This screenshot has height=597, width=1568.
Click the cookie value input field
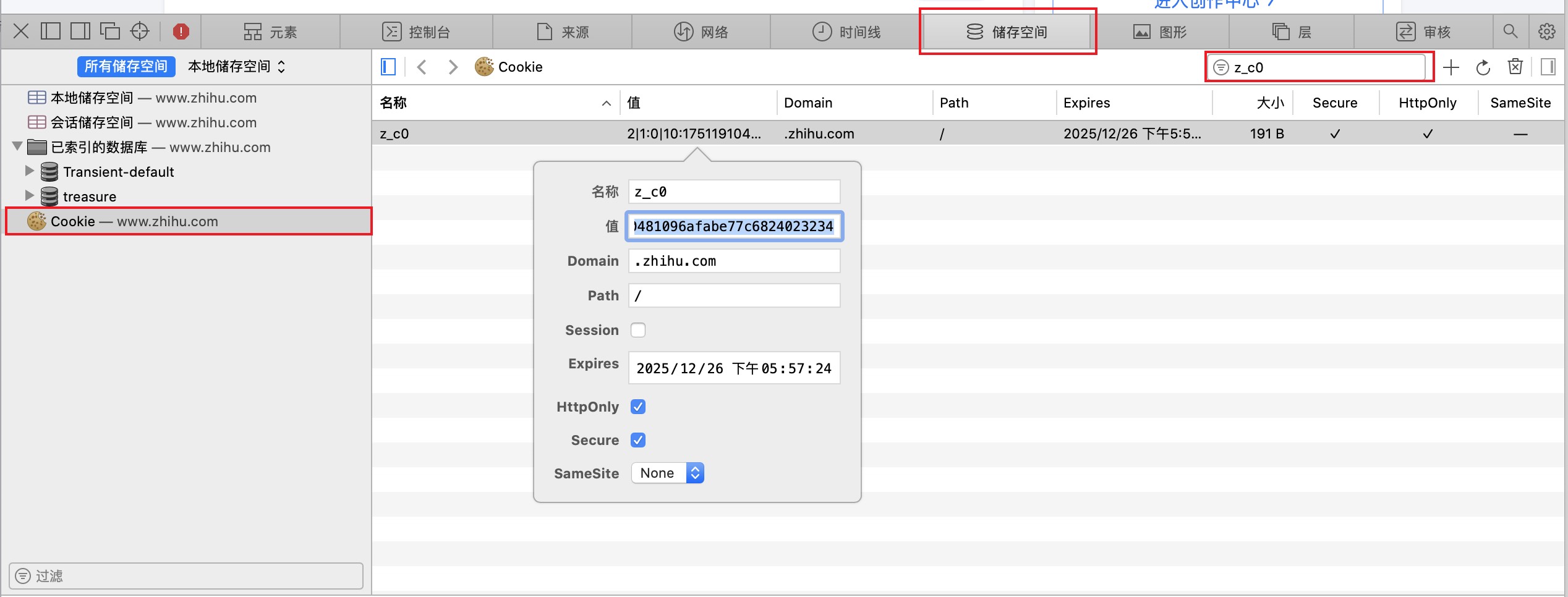coord(734,226)
